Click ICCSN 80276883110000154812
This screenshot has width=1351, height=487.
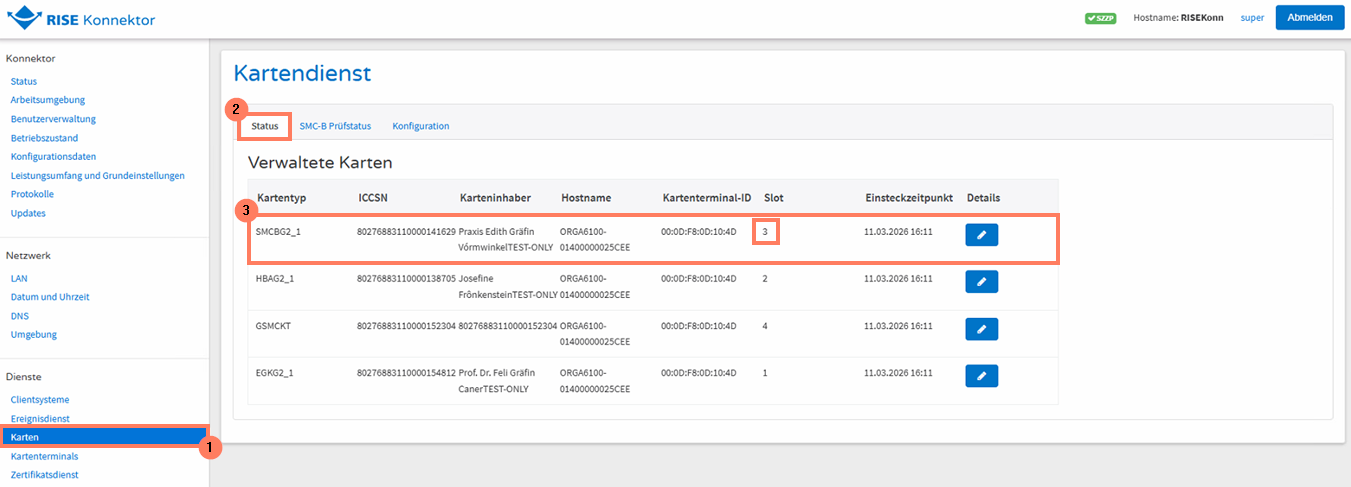click(x=406, y=373)
